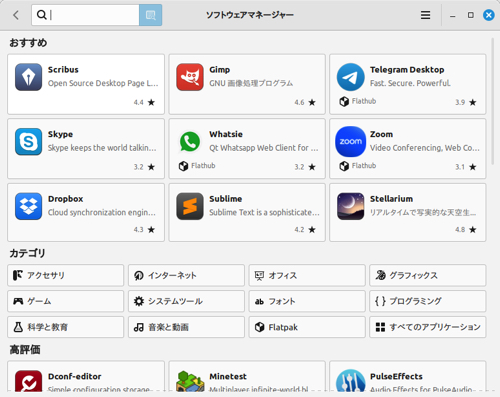Open the グラフィックス category
500x397 pixels.
click(x=428, y=275)
